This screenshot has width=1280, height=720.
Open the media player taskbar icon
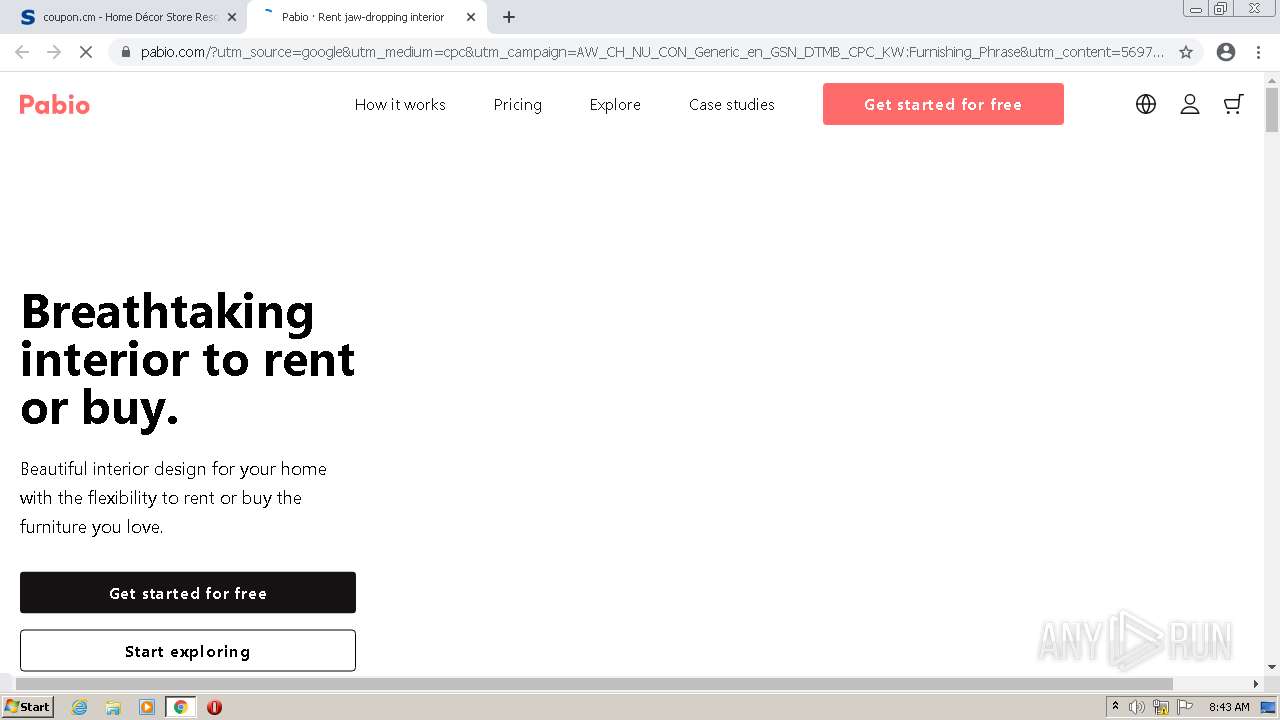[x=147, y=707]
